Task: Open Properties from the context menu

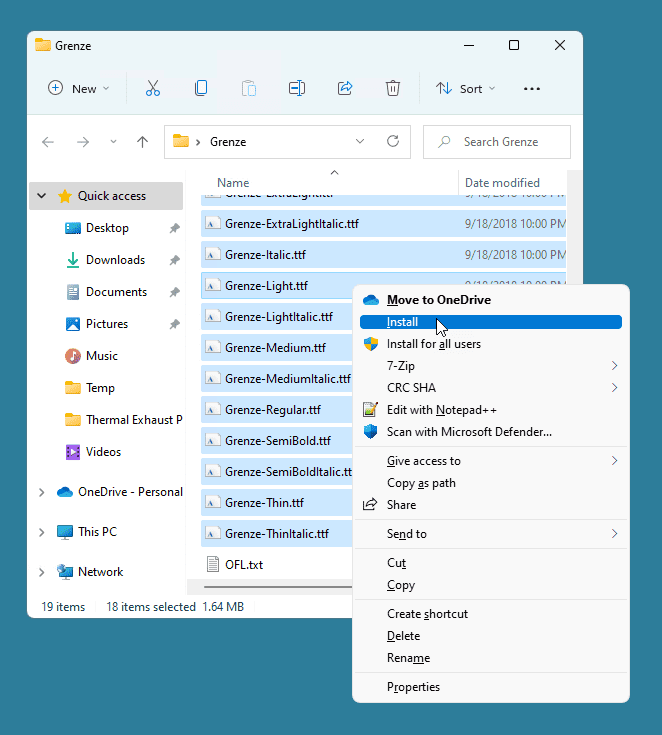Action: click(490, 687)
